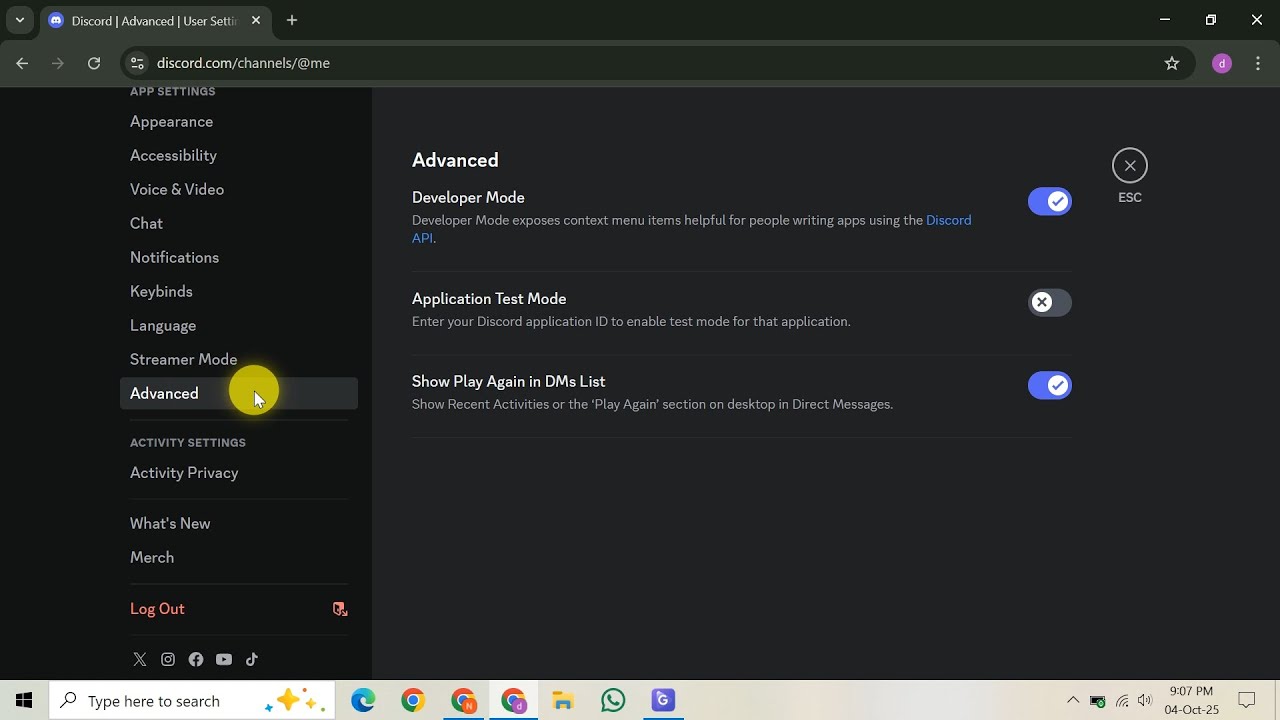The height and width of the screenshot is (720, 1280).
Task: Open the volume control in system tray
Action: tap(1145, 701)
